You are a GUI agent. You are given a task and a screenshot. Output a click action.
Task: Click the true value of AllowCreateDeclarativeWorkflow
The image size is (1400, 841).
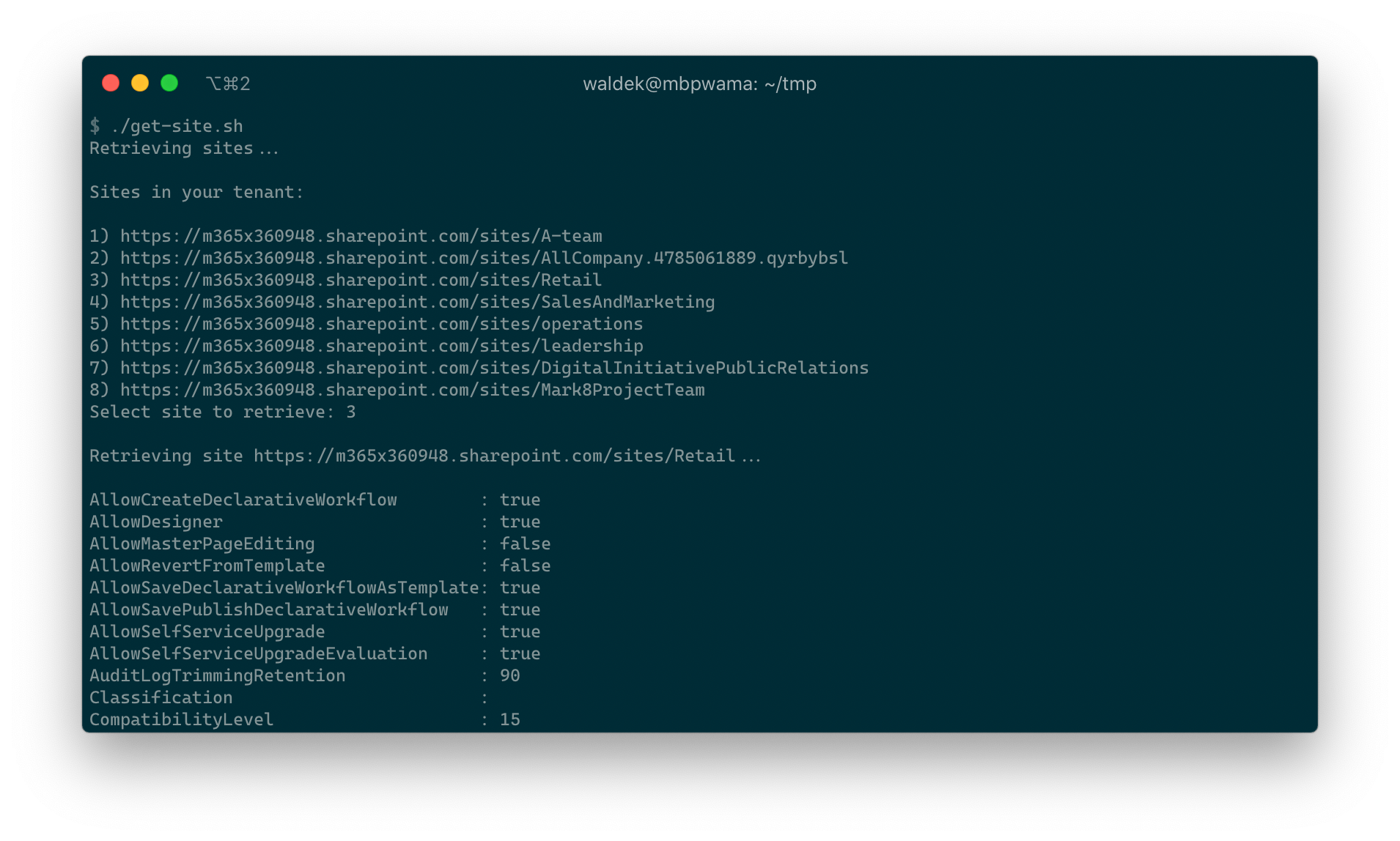520,500
